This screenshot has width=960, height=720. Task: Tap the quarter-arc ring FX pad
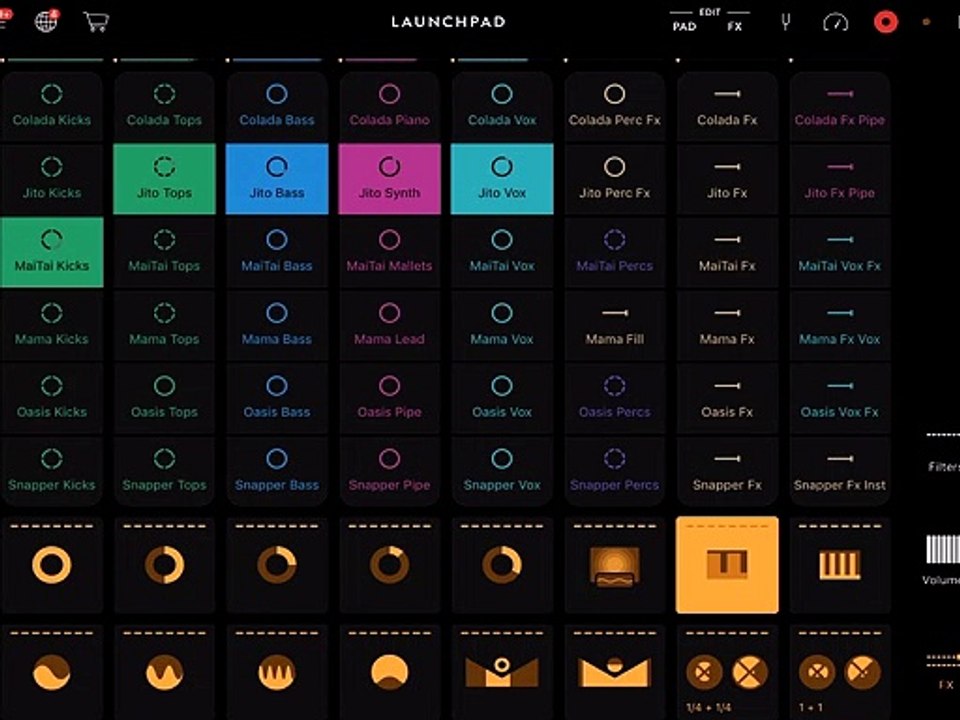point(277,564)
